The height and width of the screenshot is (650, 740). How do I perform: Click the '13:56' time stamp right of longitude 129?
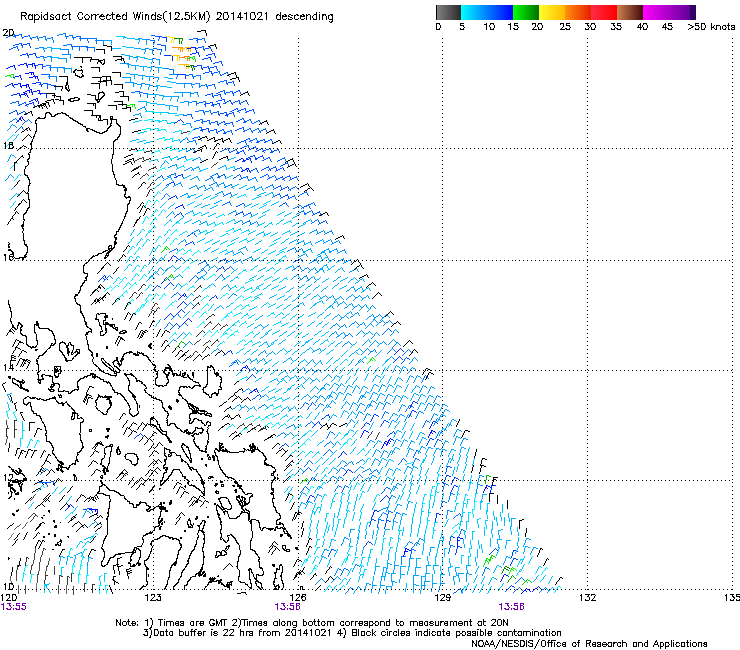click(511, 607)
